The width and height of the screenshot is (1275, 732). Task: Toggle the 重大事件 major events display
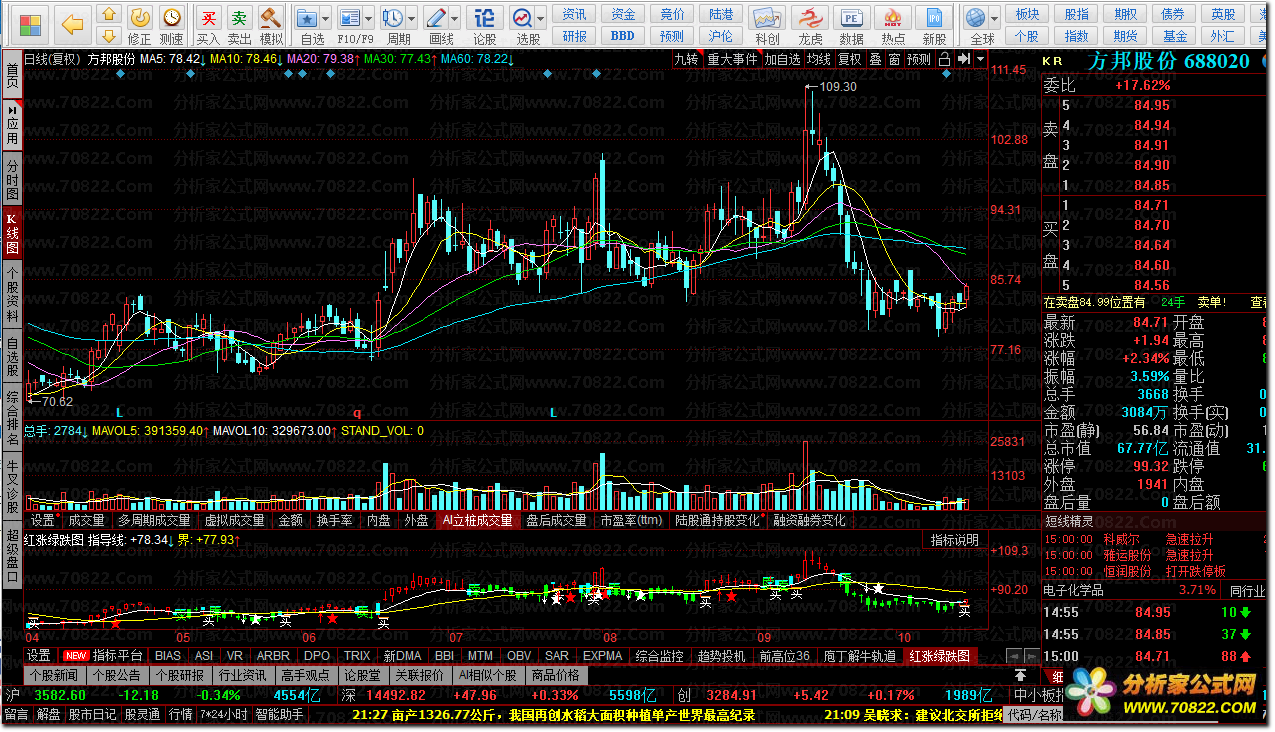click(x=732, y=59)
